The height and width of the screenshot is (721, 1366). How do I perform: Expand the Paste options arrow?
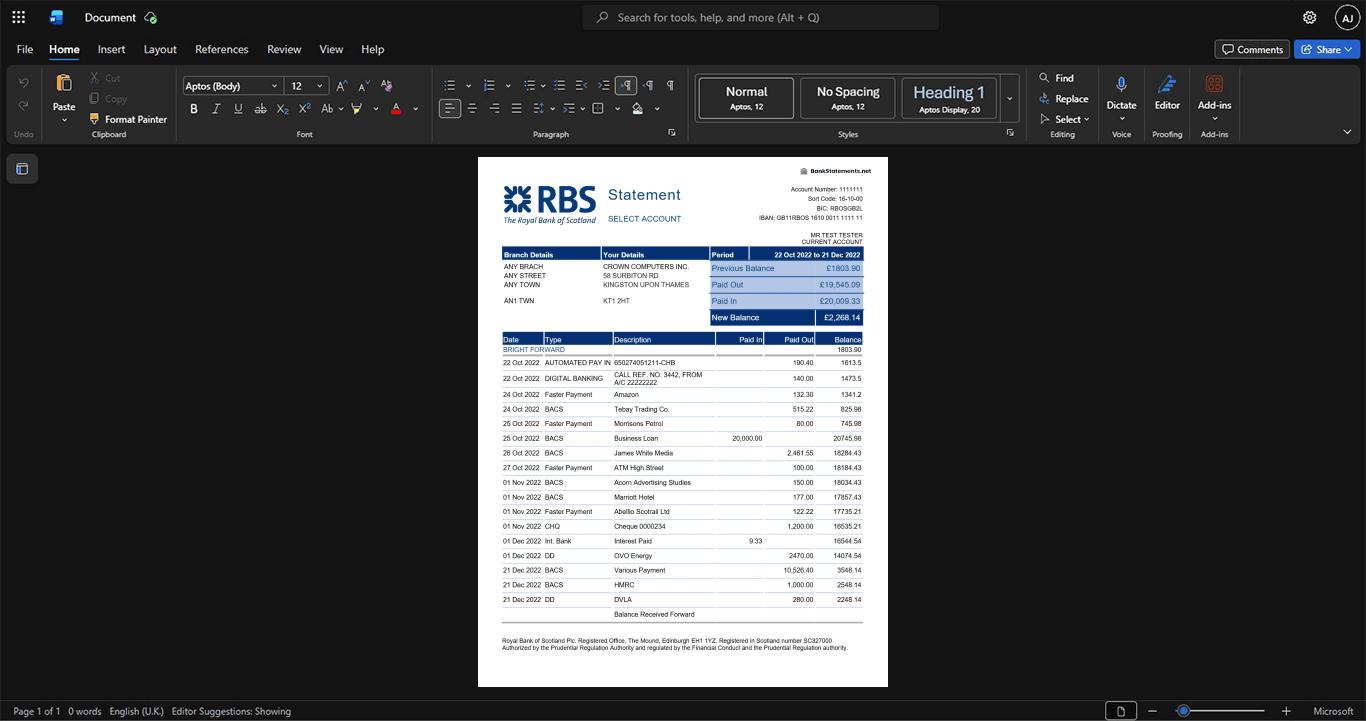[64, 120]
